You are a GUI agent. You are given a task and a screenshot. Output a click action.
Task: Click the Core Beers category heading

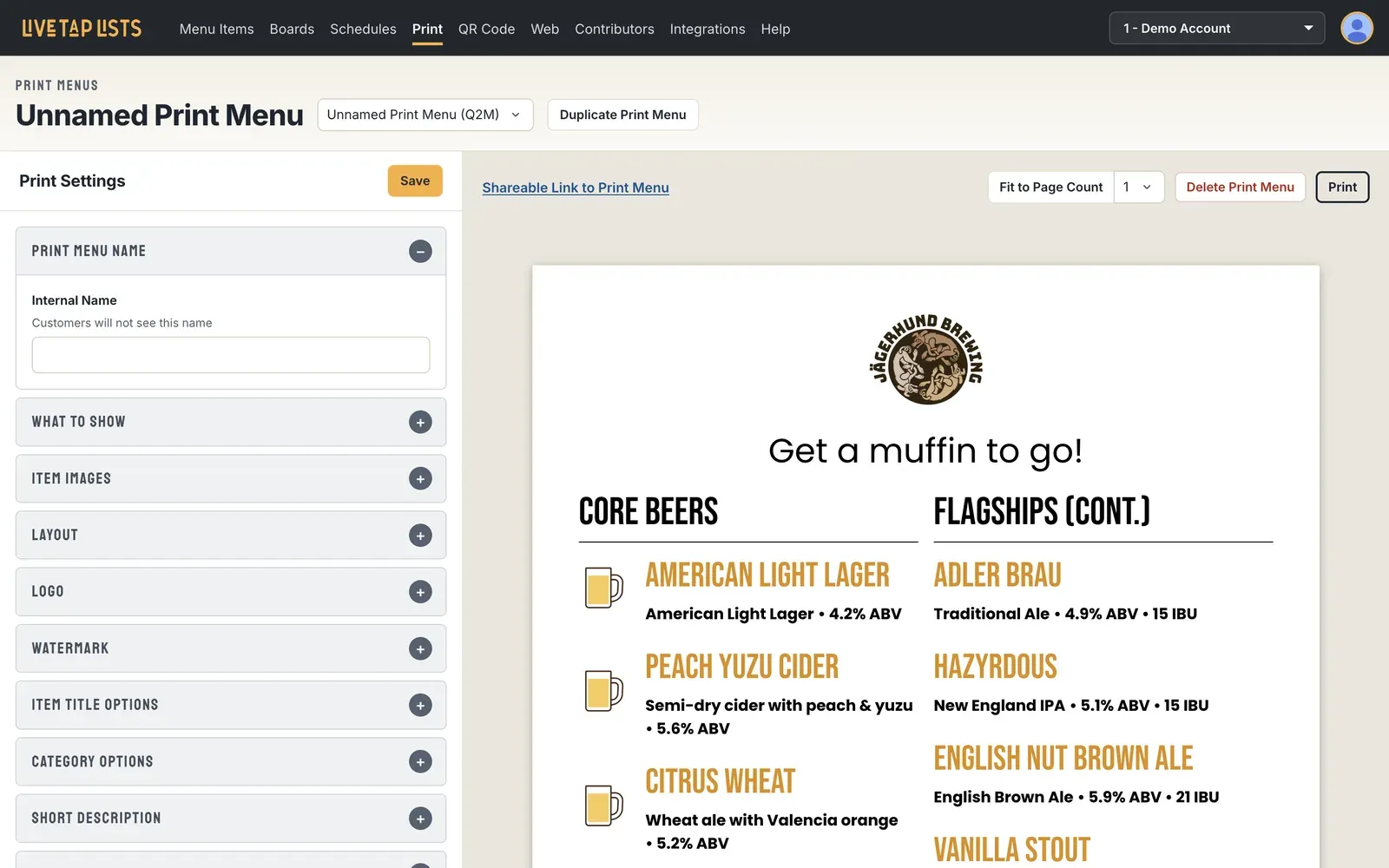[x=648, y=511]
